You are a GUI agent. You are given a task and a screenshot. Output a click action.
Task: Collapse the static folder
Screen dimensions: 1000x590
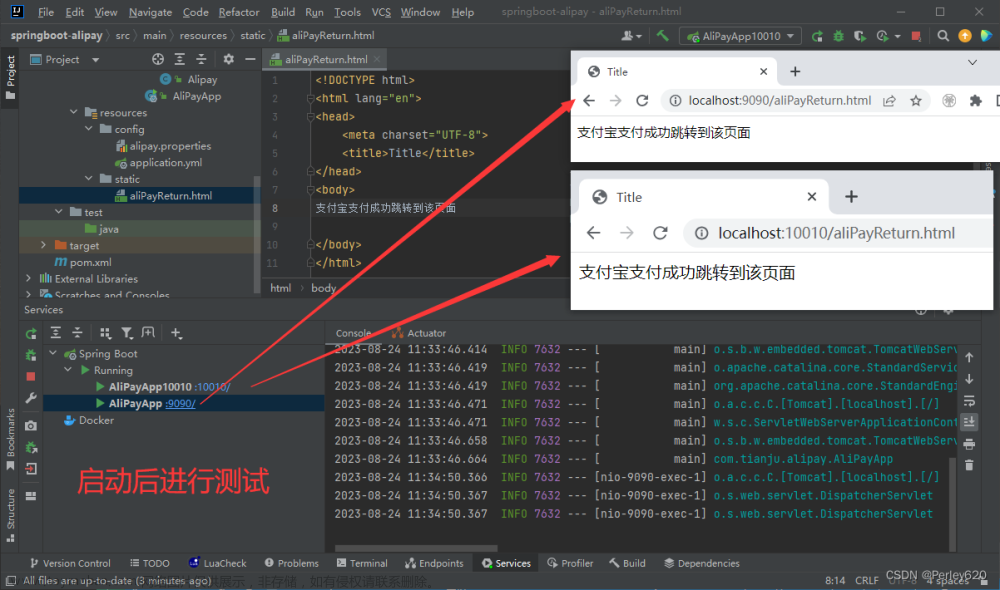coord(89,179)
